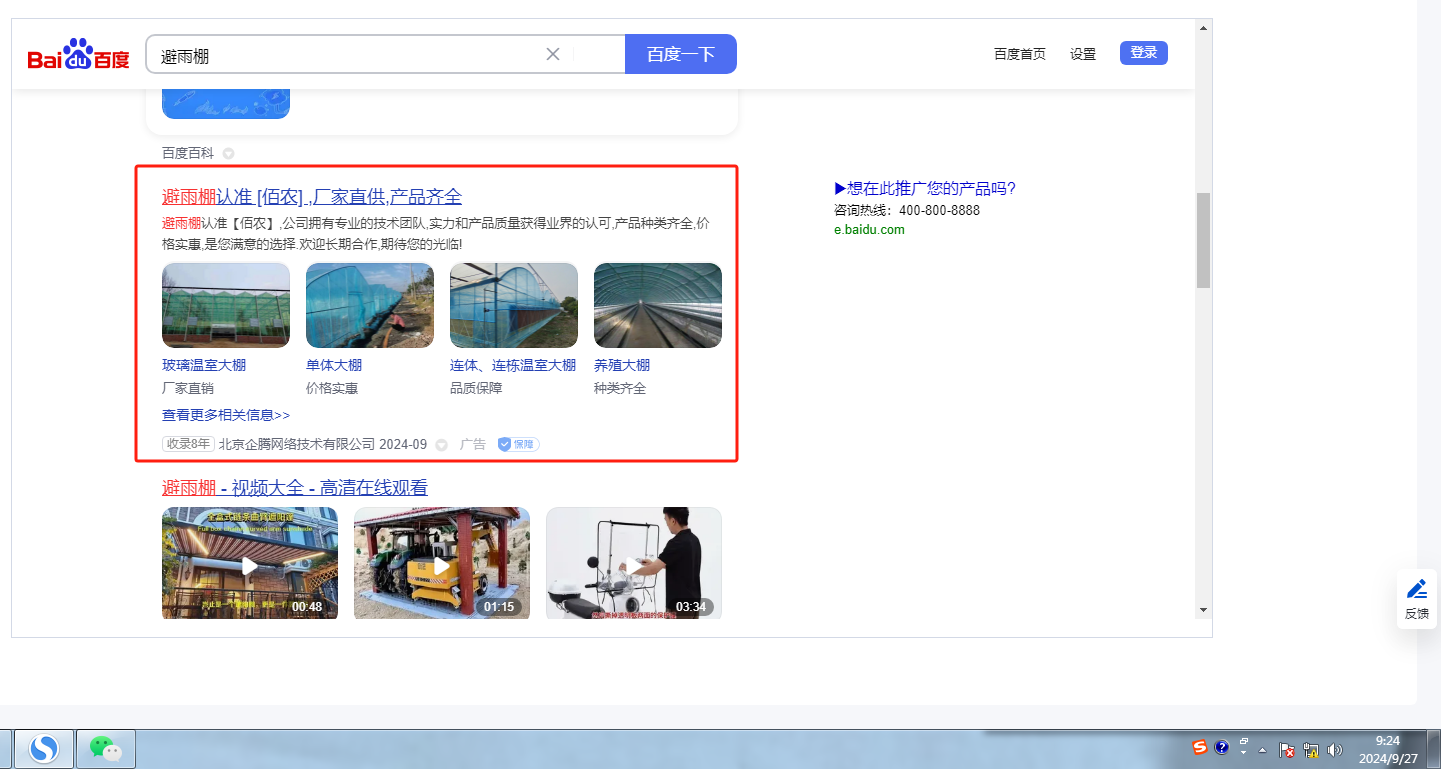Click 想在此推广您的产品吗? promotion link
This screenshot has height=769, width=1441.
[x=925, y=188]
